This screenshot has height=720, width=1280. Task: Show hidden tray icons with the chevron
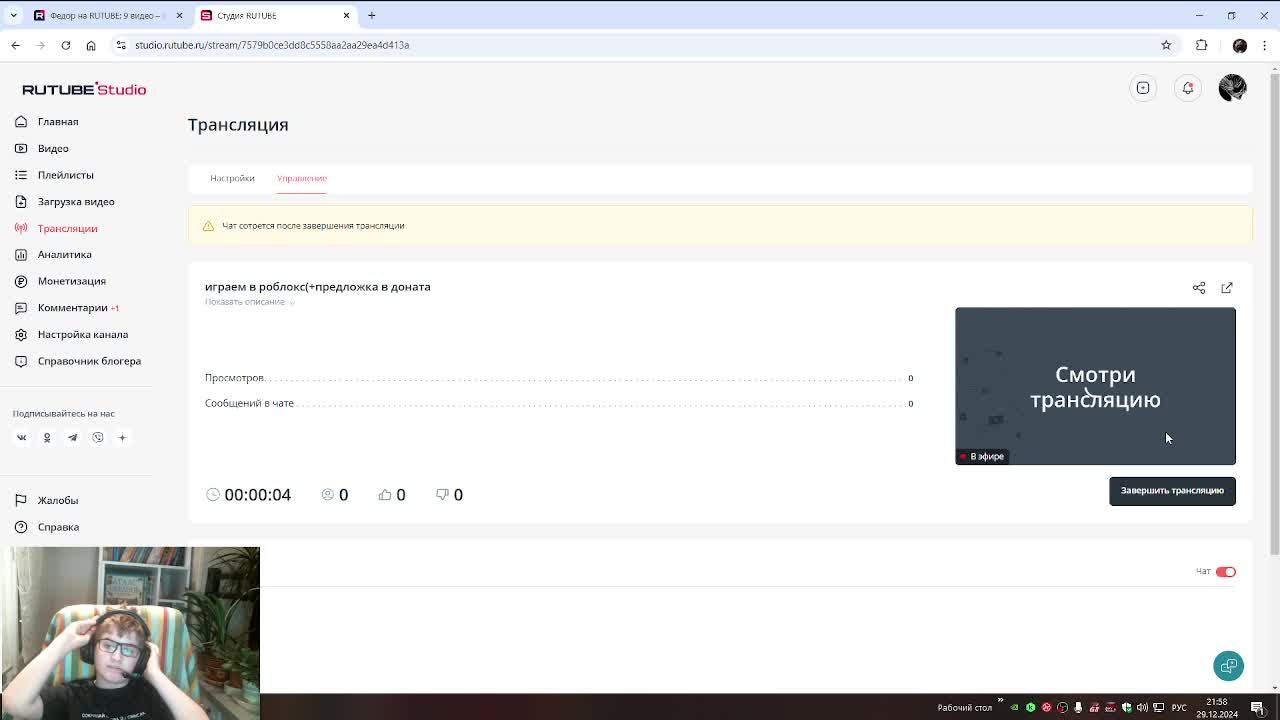(1000, 701)
